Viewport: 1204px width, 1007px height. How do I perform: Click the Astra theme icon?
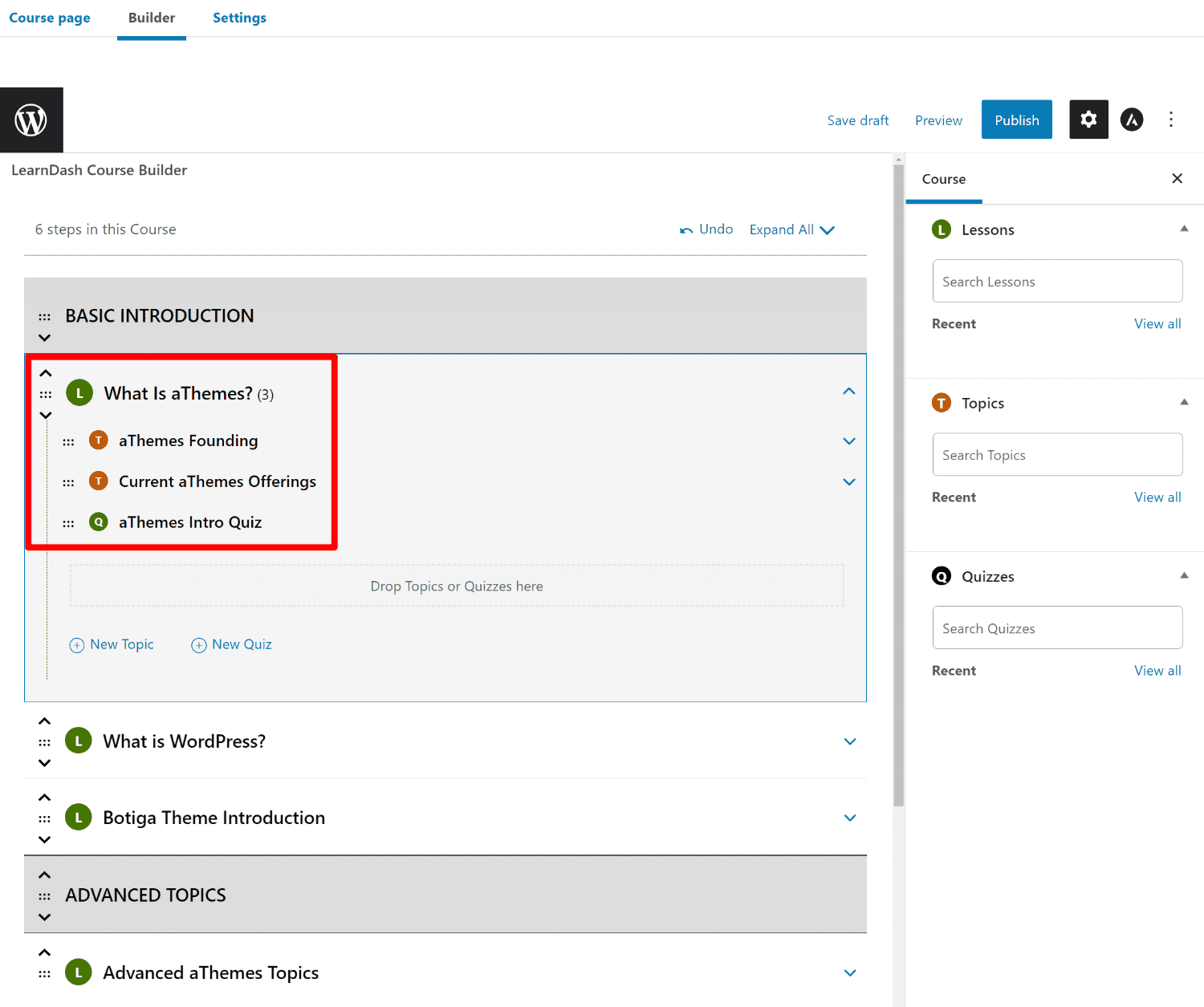(x=1132, y=120)
